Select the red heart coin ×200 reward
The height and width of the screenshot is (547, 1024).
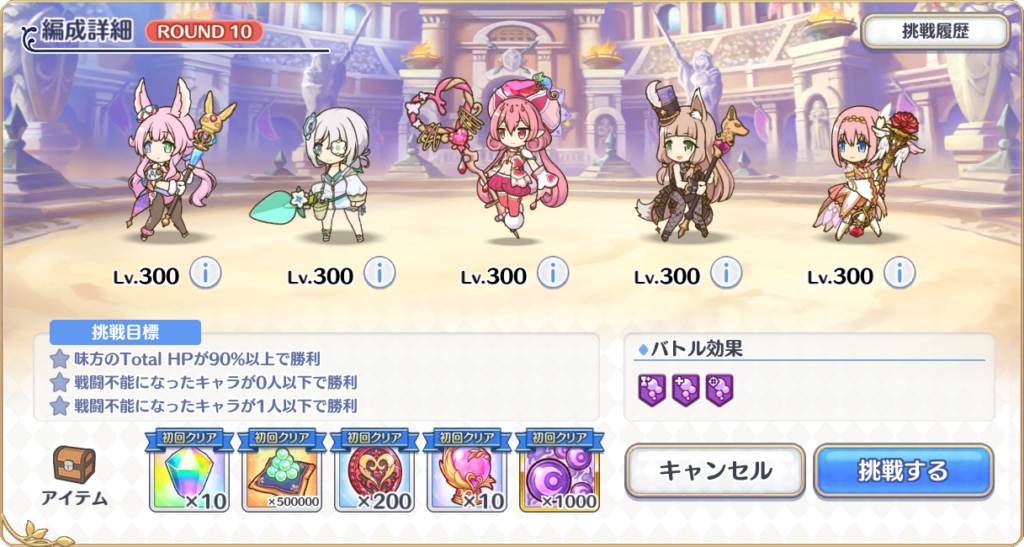(x=374, y=474)
